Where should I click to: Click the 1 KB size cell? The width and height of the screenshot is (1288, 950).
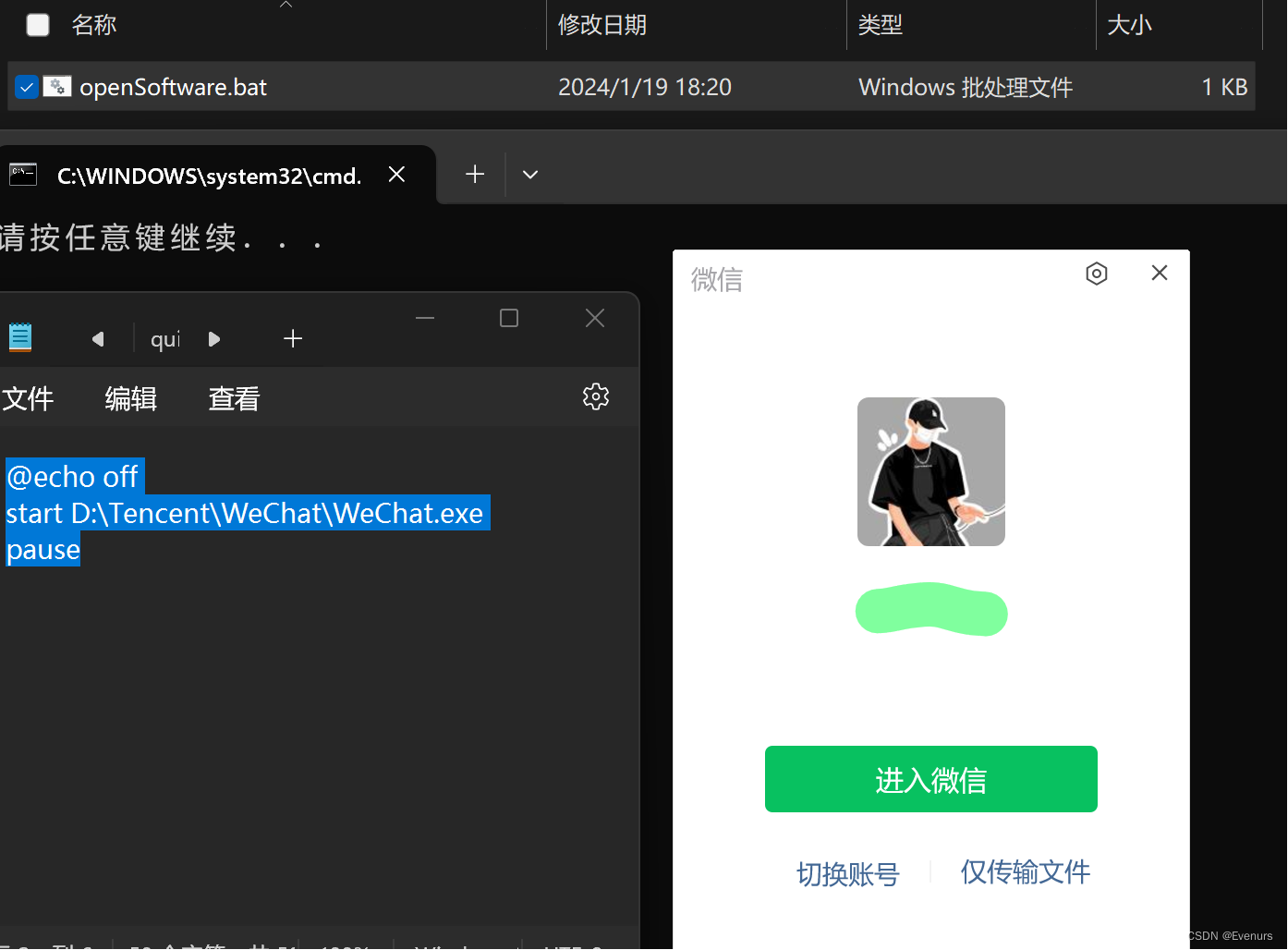click(1224, 87)
